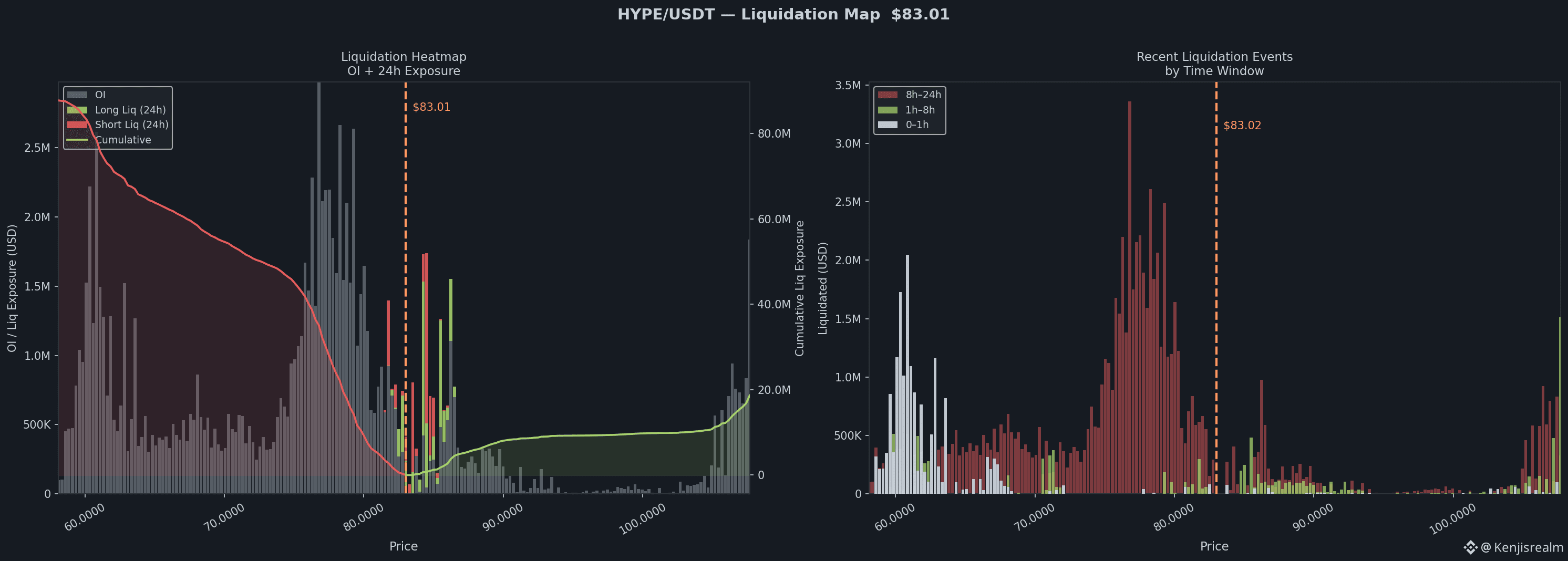Click the heatmap's "80.0000" price tick
Viewport: 1568px width, 561px height.
[364, 517]
